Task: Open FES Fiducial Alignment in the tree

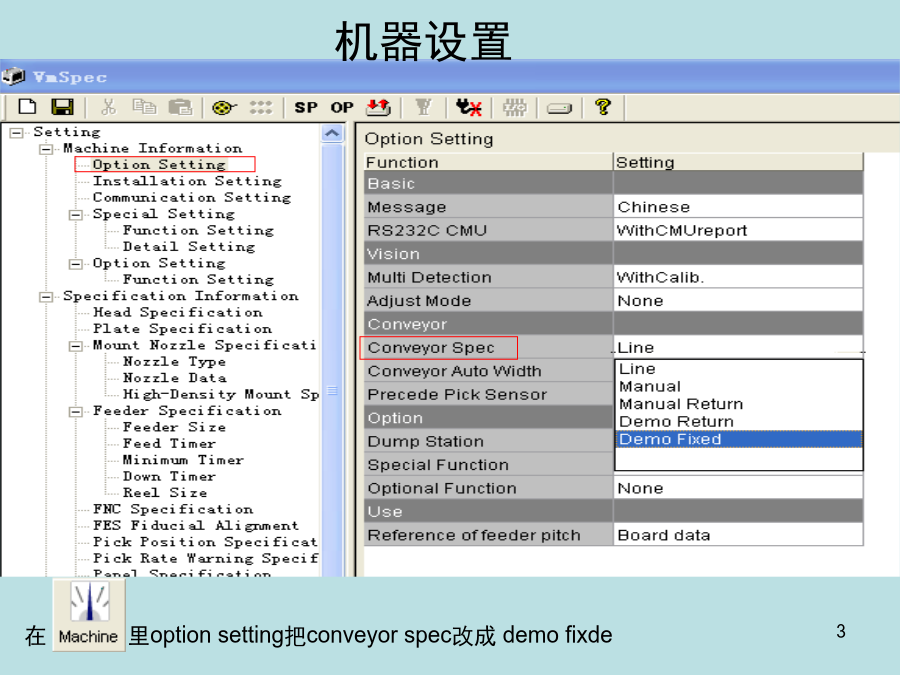Action: pos(196,526)
